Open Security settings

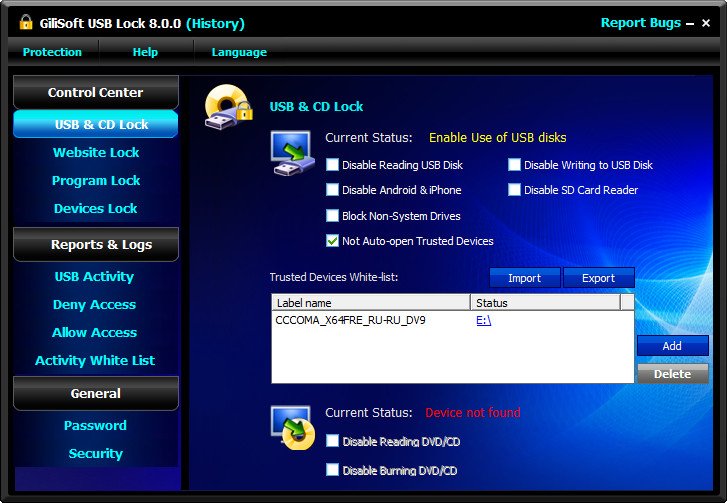(x=96, y=453)
